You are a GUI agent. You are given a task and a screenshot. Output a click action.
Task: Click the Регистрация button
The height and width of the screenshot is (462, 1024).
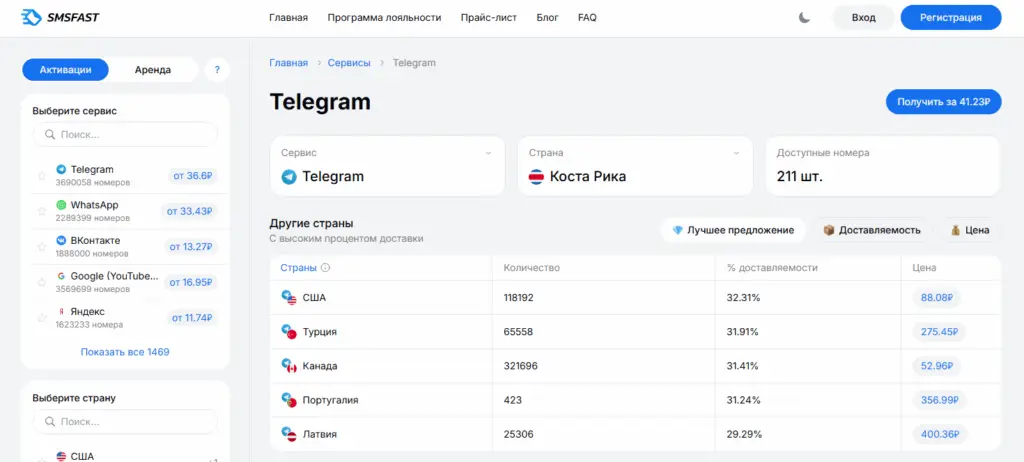click(x=950, y=18)
